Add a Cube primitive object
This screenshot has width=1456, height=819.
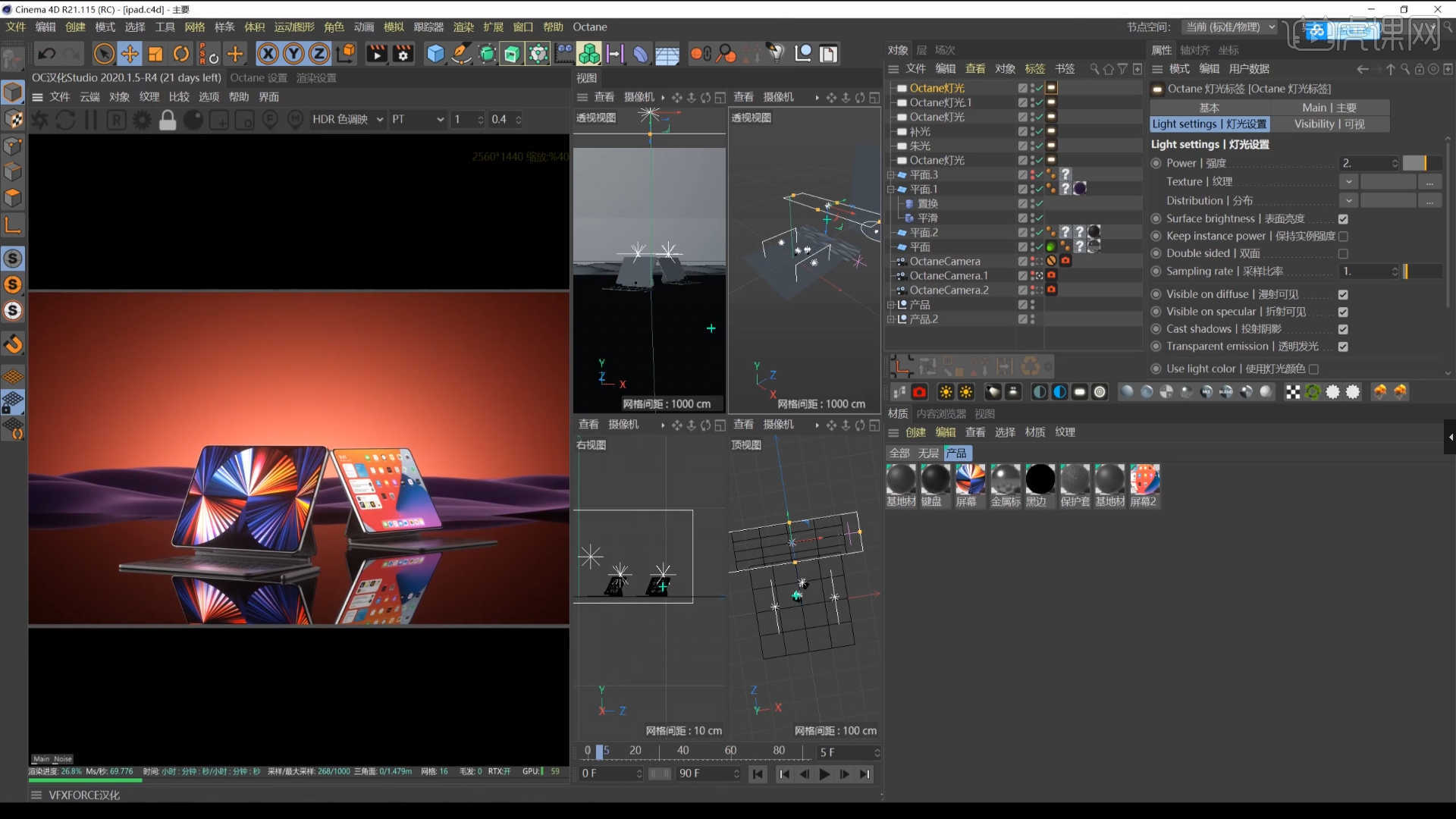pos(435,54)
